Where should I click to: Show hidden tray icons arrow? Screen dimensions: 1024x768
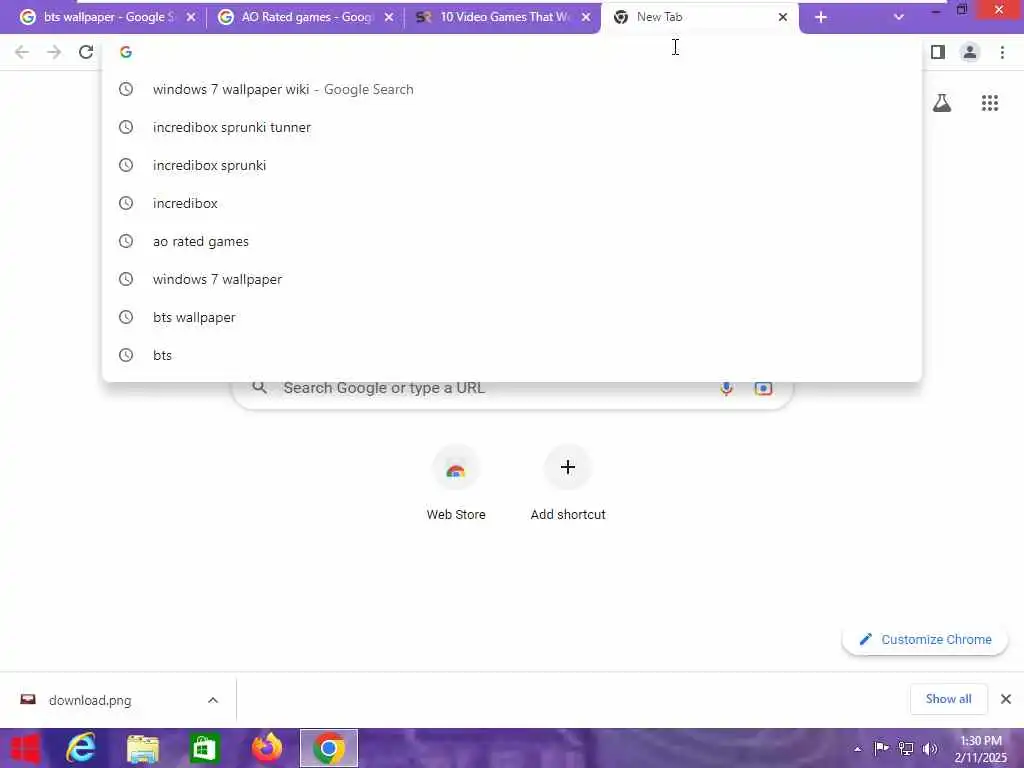[x=857, y=749]
